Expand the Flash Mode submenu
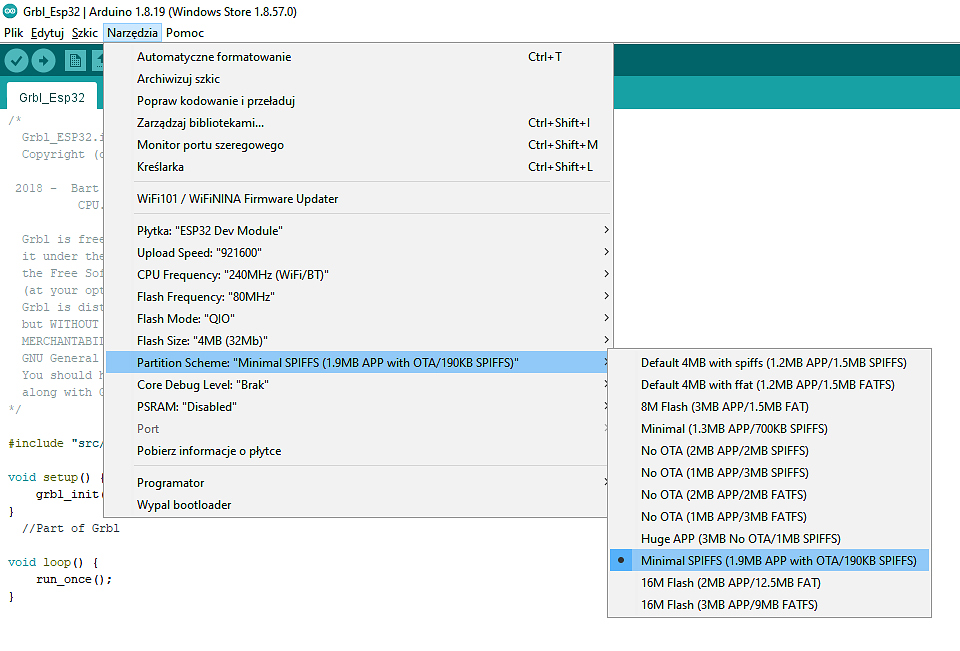 pos(358,319)
